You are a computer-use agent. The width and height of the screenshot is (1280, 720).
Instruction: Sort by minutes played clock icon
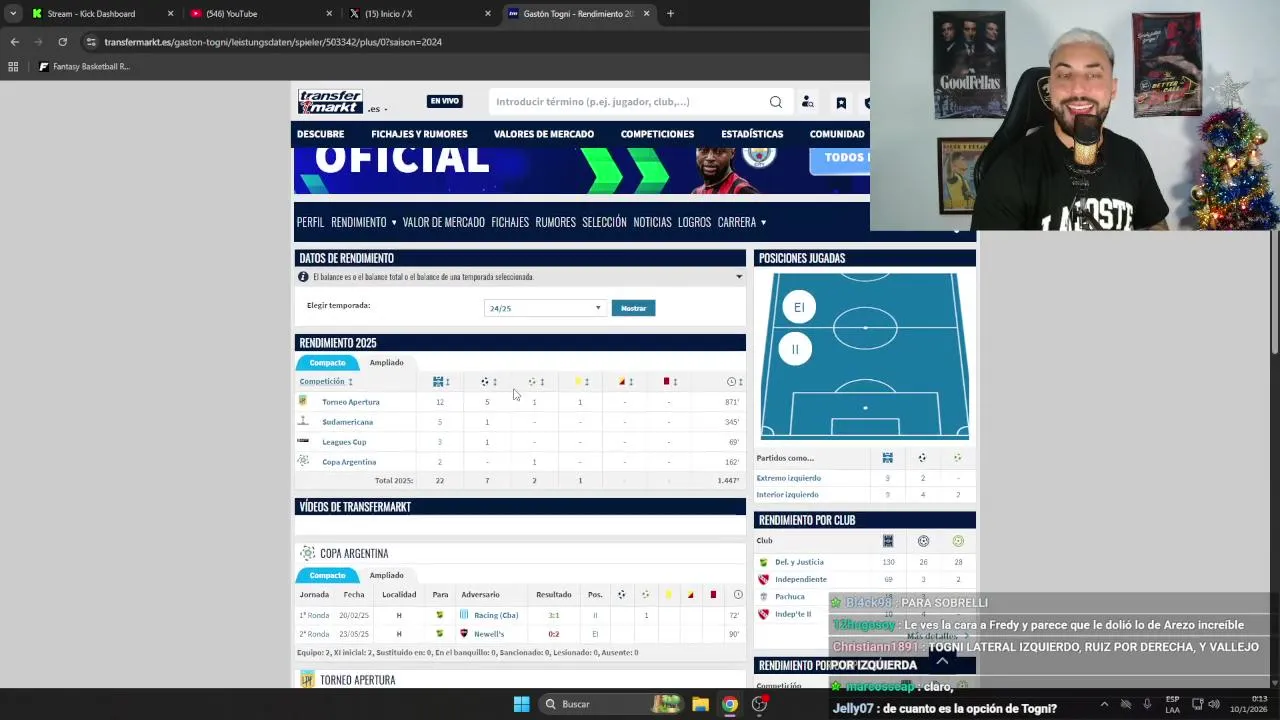(x=731, y=382)
